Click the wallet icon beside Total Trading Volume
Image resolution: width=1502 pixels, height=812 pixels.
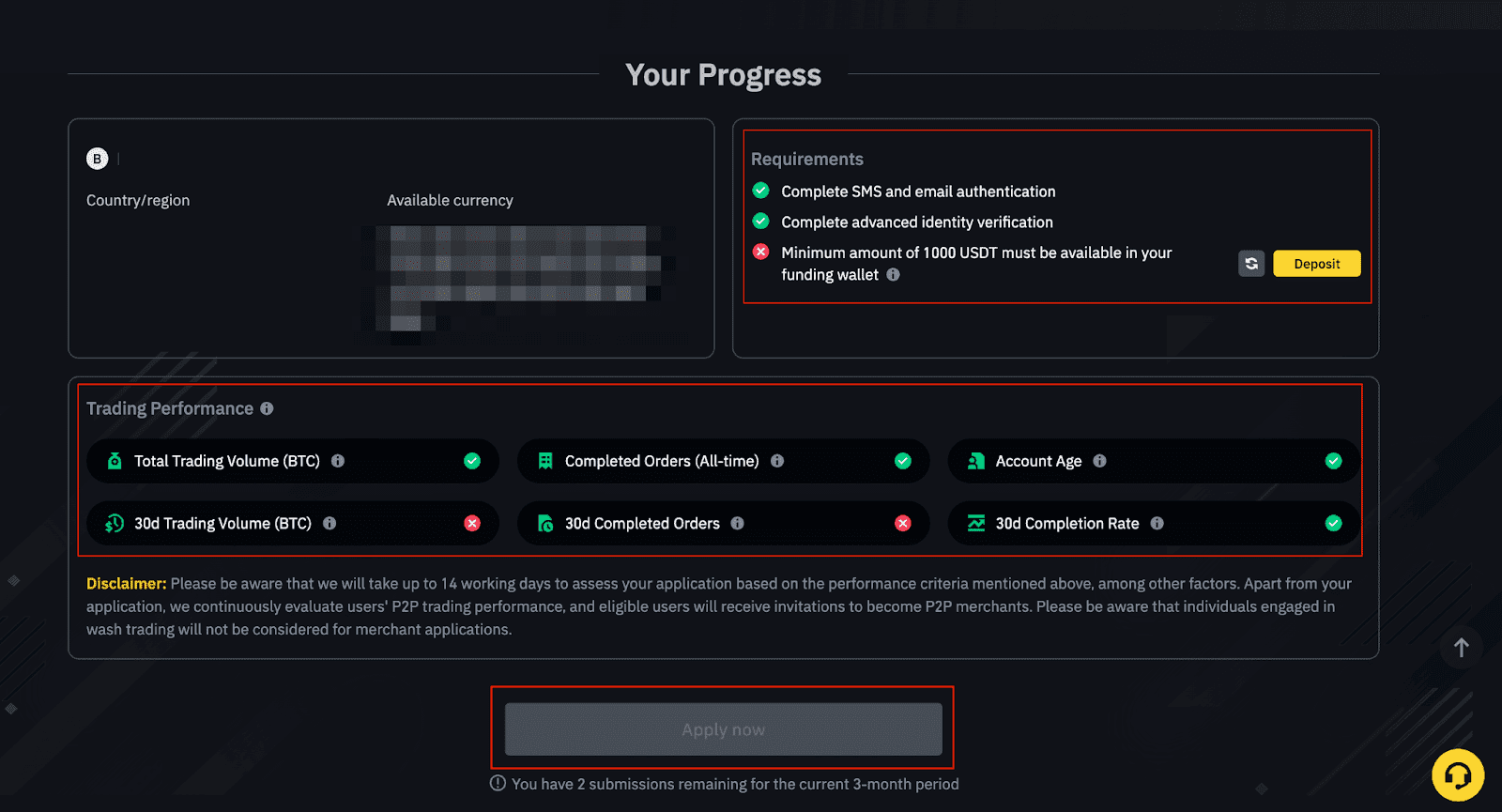[x=114, y=461]
